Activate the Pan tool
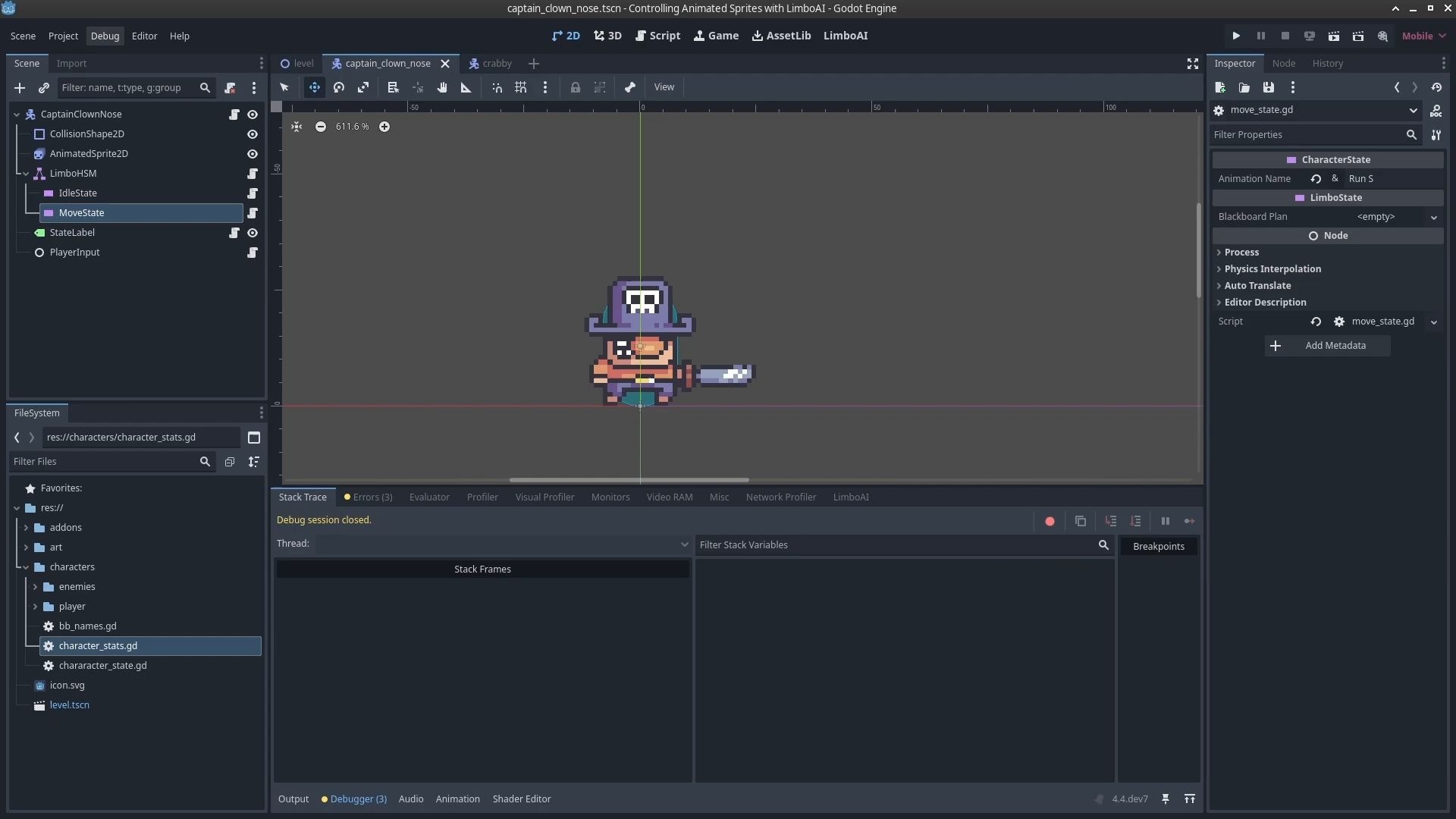The image size is (1456, 819). [442, 87]
